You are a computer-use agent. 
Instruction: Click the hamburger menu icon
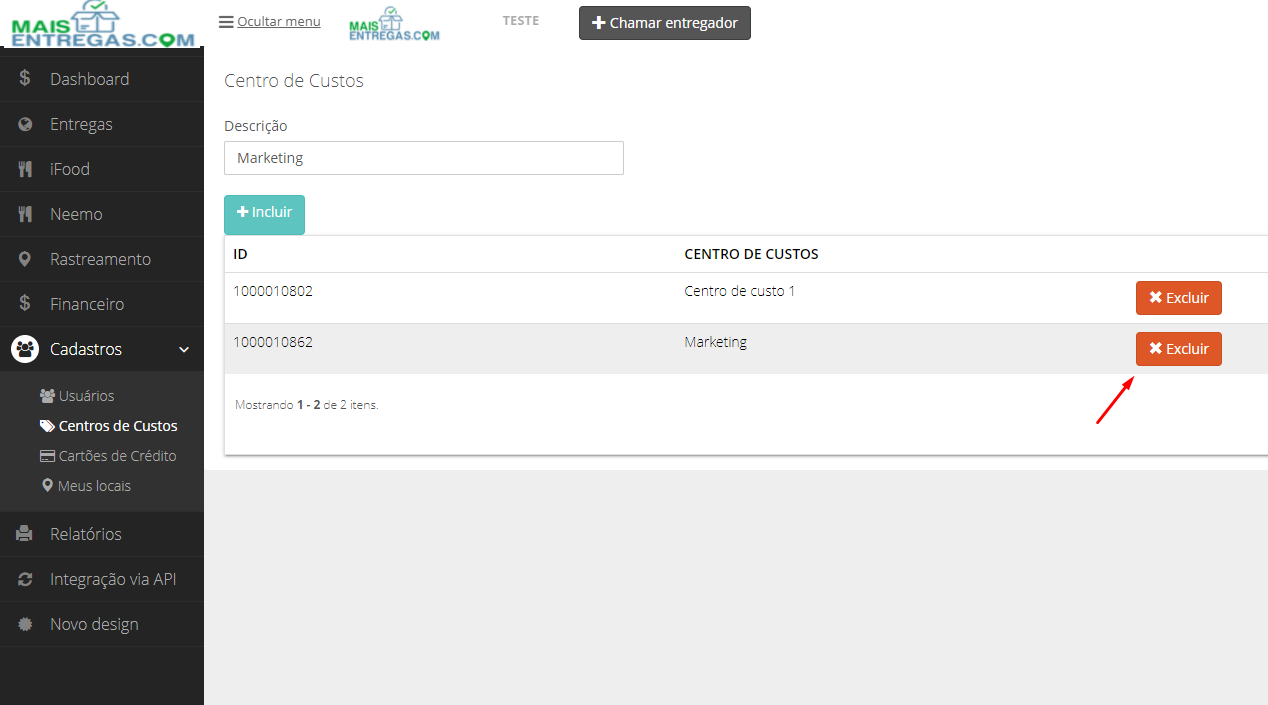tap(226, 22)
